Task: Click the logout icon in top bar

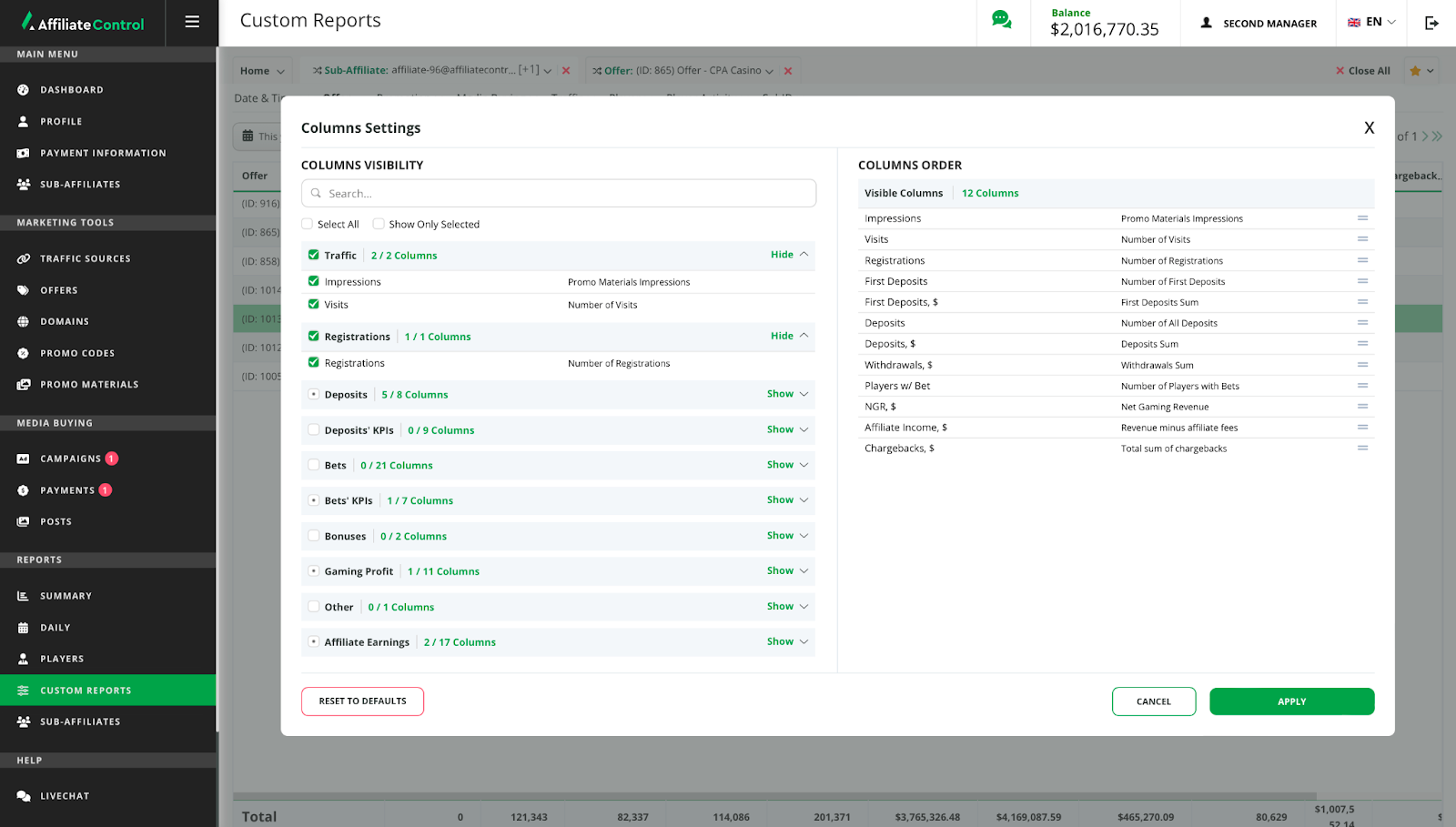Action: (x=1431, y=23)
